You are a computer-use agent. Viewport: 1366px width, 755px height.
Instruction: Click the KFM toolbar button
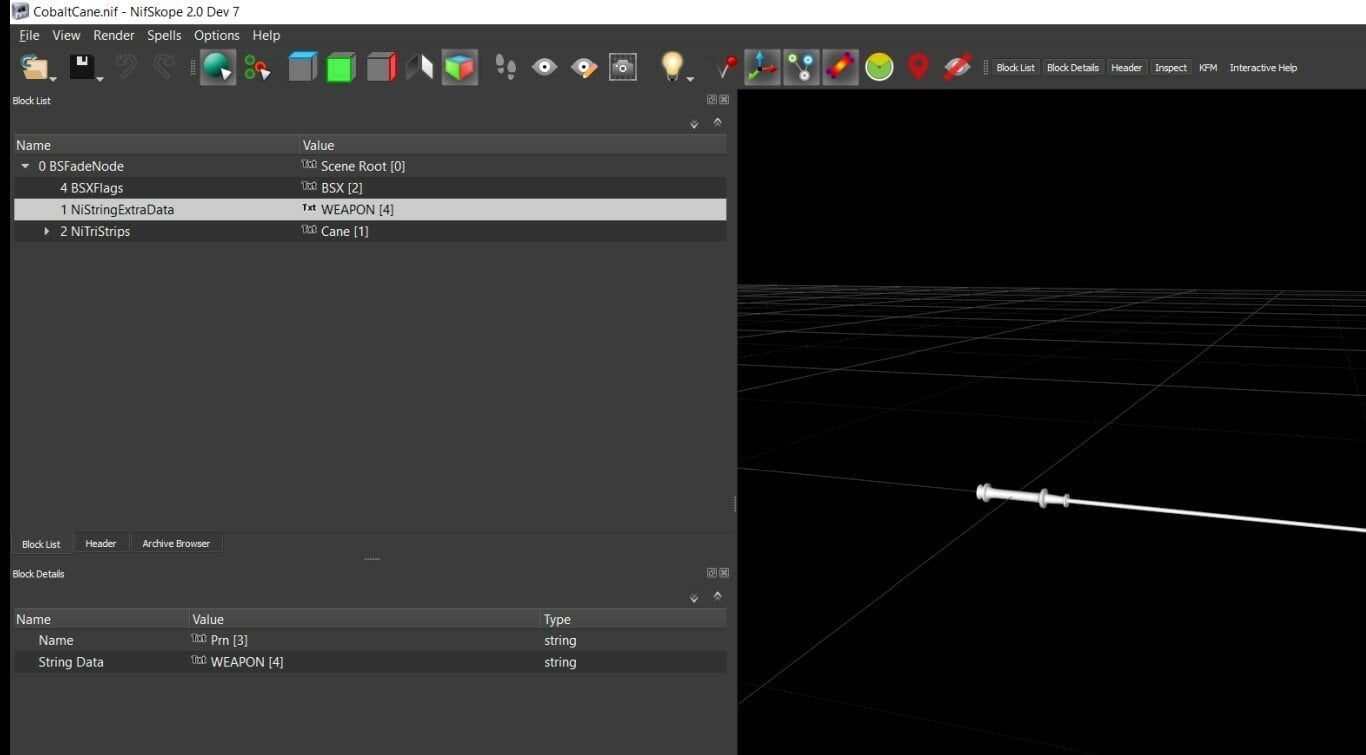click(1208, 67)
